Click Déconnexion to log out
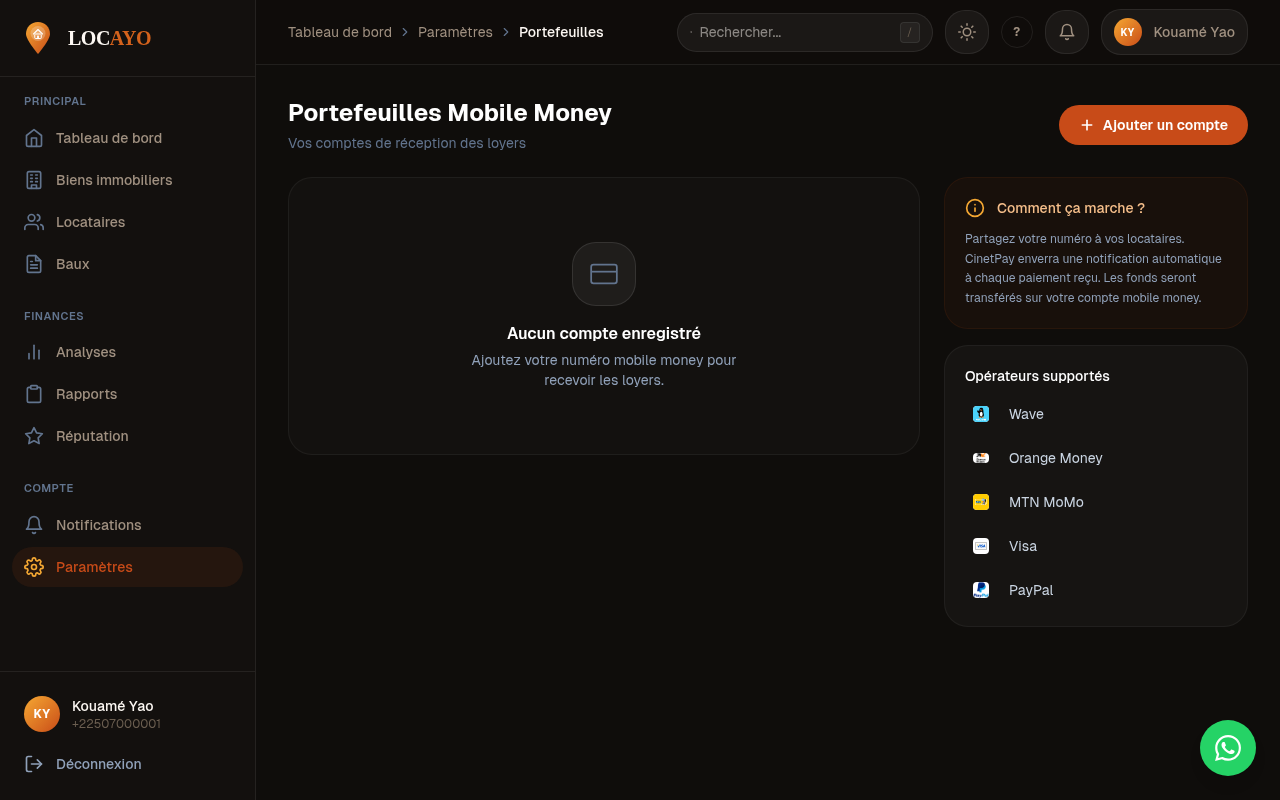This screenshot has width=1280, height=800. click(98, 764)
